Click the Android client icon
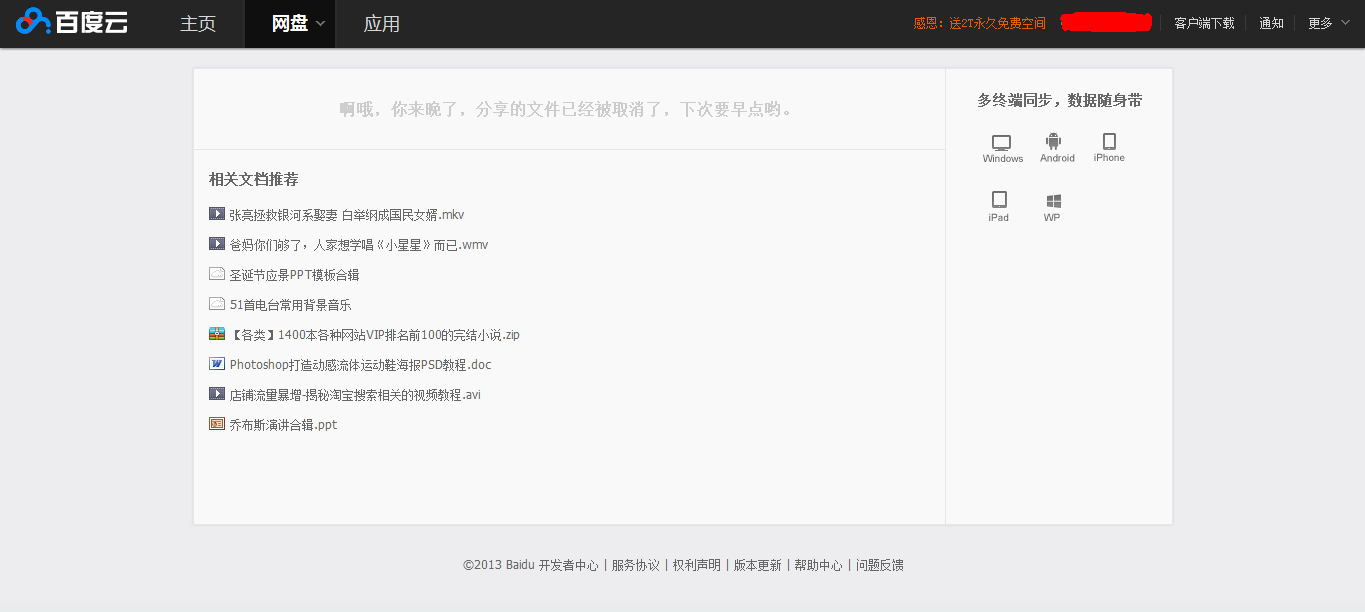Viewport: 1365px width, 612px height. coord(1056,148)
